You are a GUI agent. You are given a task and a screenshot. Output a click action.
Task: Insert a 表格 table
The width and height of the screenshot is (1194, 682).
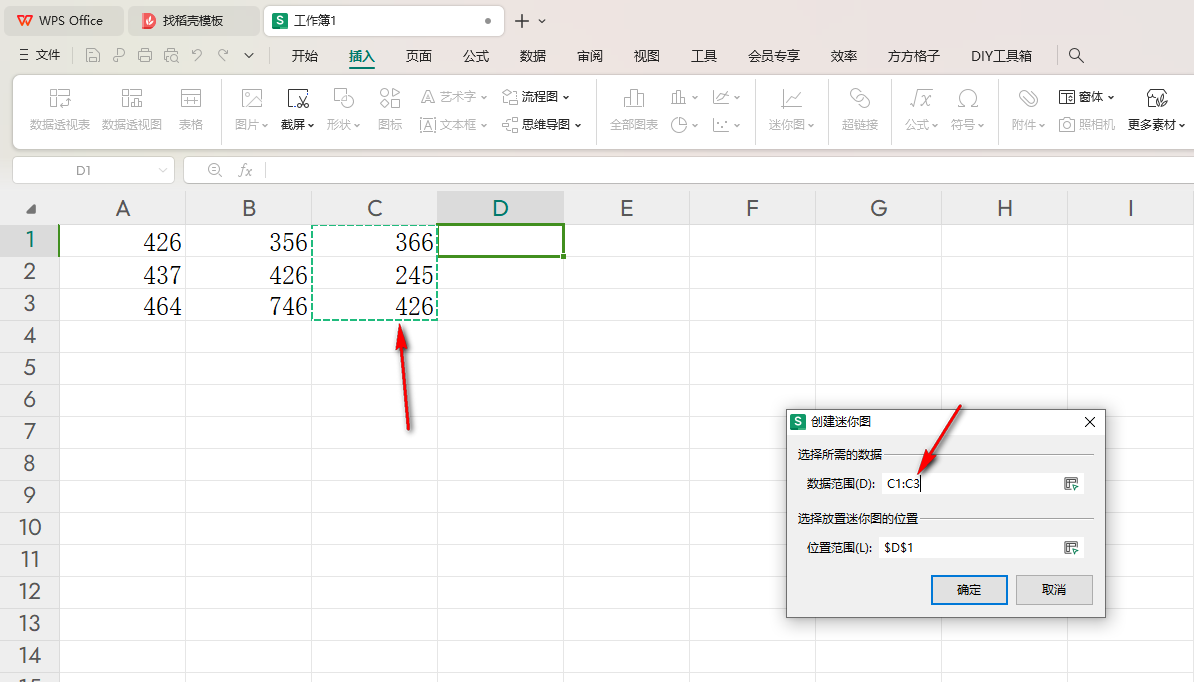190,110
